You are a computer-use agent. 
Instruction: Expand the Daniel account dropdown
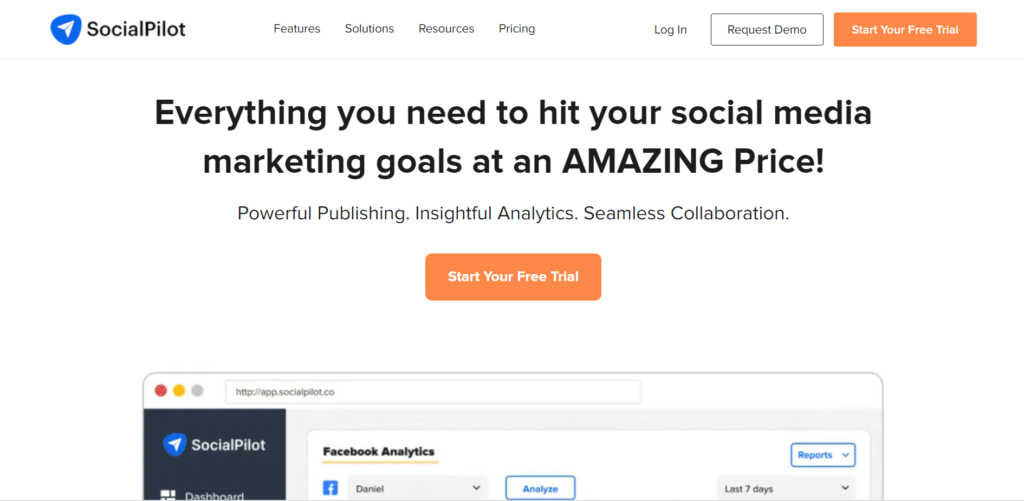point(417,488)
